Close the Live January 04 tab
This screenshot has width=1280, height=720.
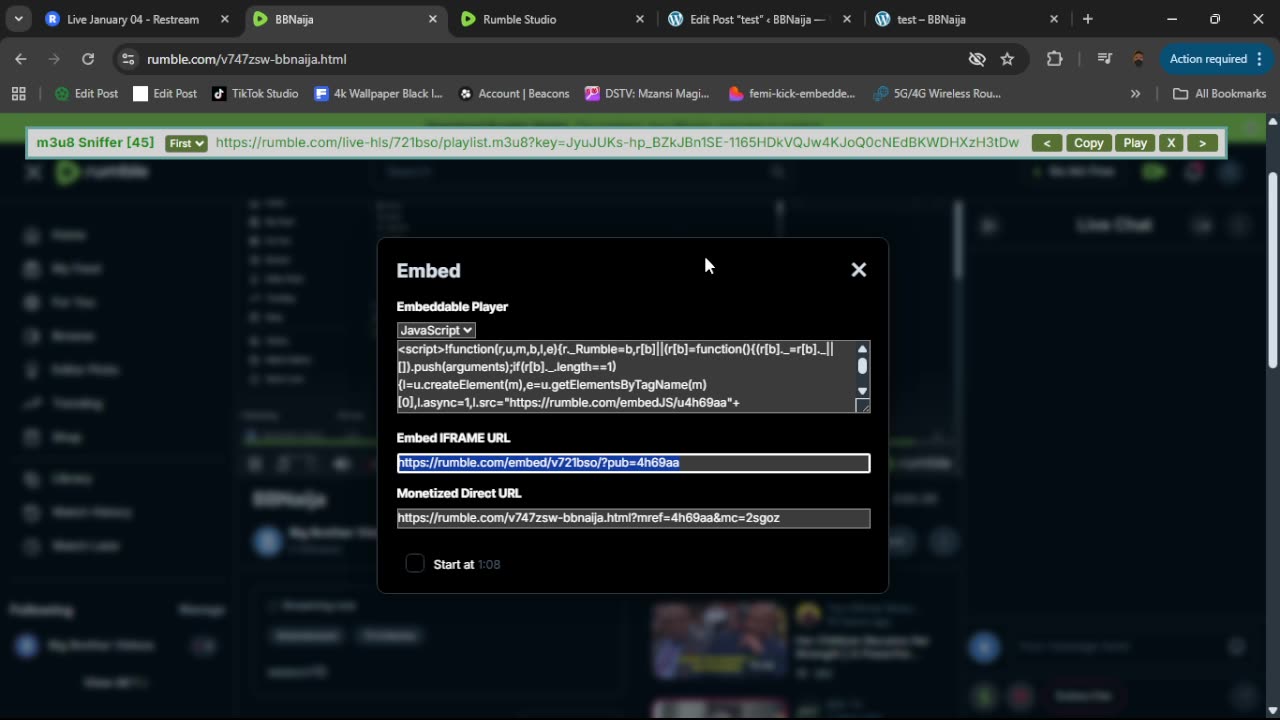point(225,19)
